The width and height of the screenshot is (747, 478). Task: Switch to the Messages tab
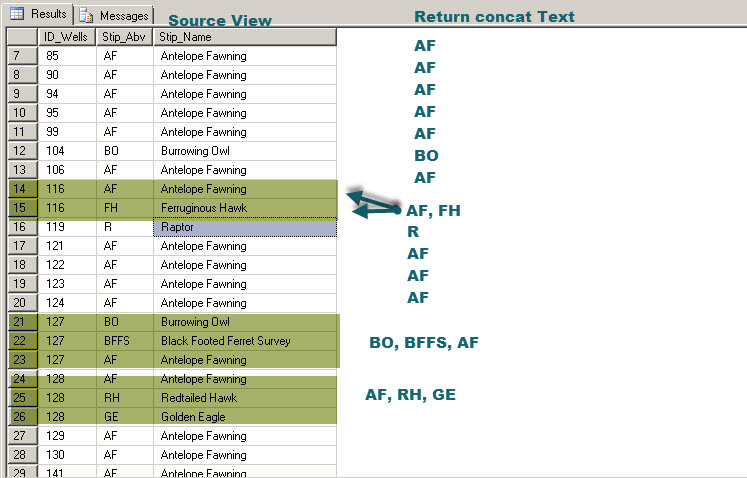[114, 16]
